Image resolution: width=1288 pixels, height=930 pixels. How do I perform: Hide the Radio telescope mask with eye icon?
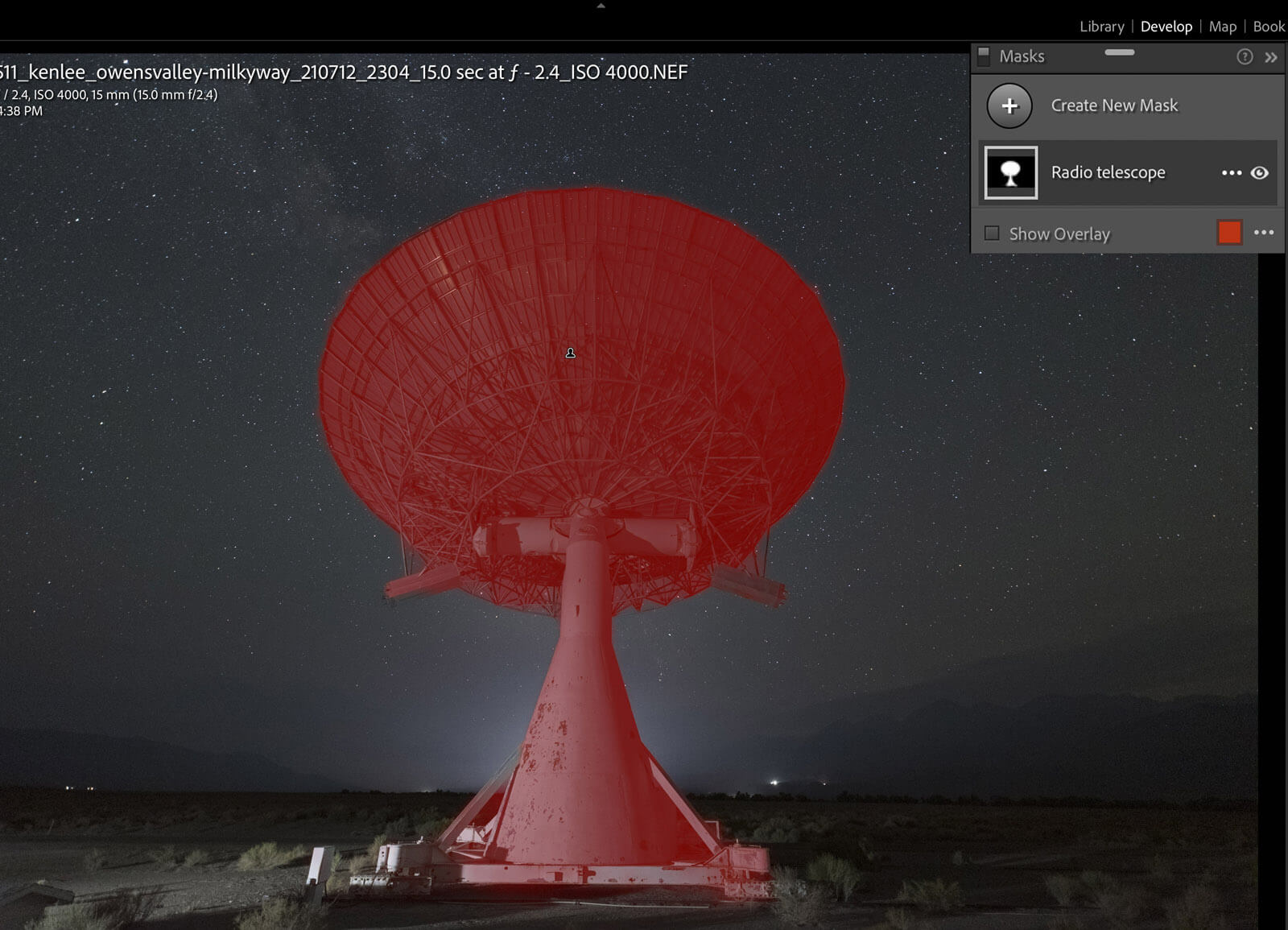click(x=1260, y=173)
